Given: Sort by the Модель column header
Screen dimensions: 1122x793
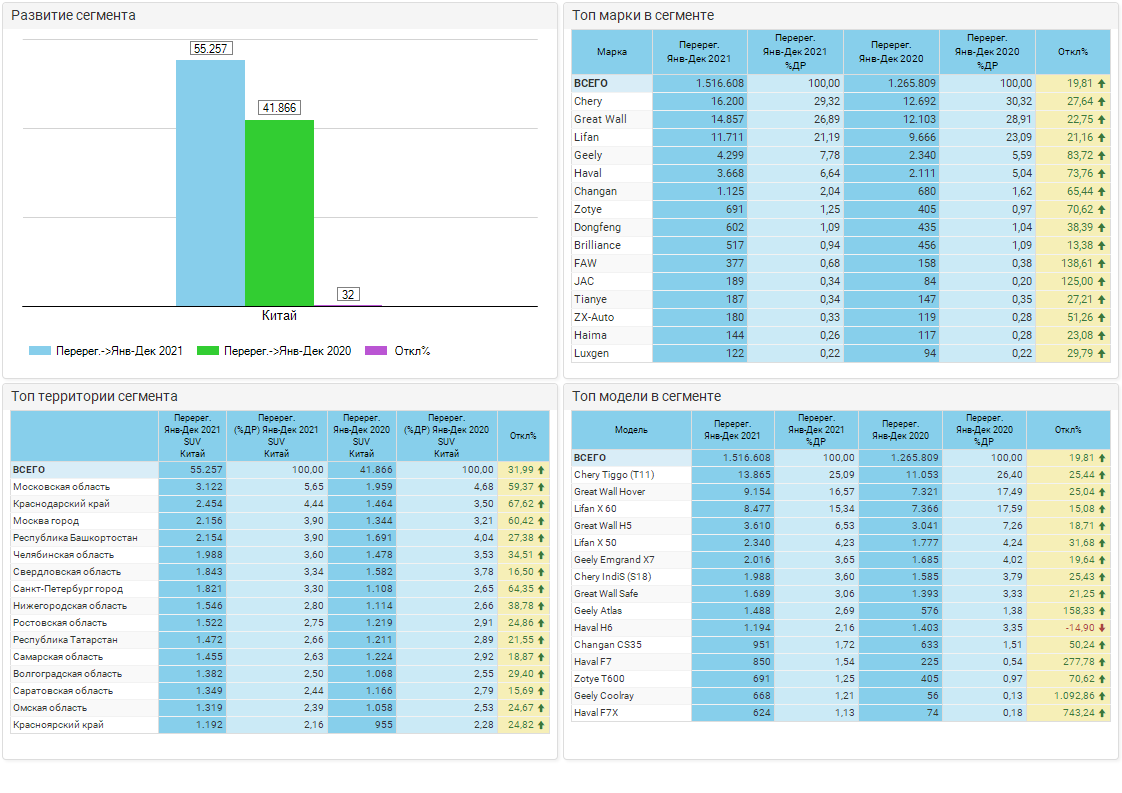Looking at the screenshot, I should (631, 430).
